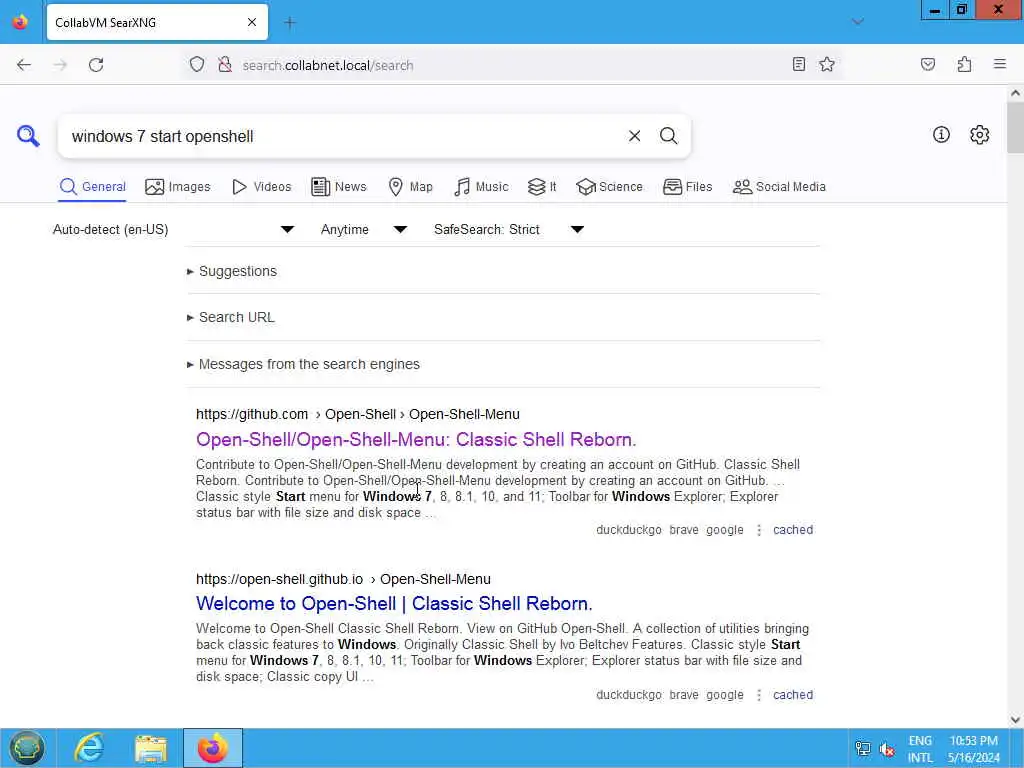Click github.com result URL breadcrumb
Screen dimensions: 1024x768
358,415
